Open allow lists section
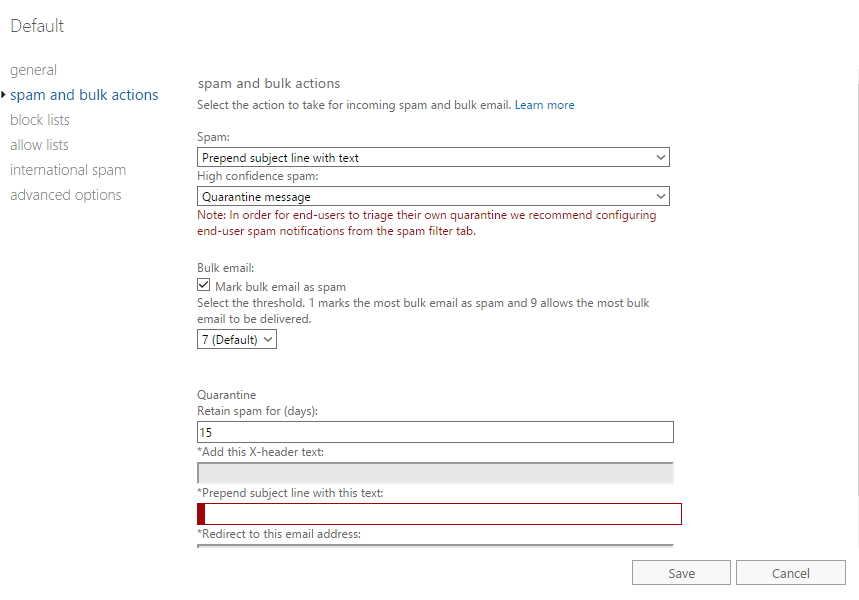 39,145
